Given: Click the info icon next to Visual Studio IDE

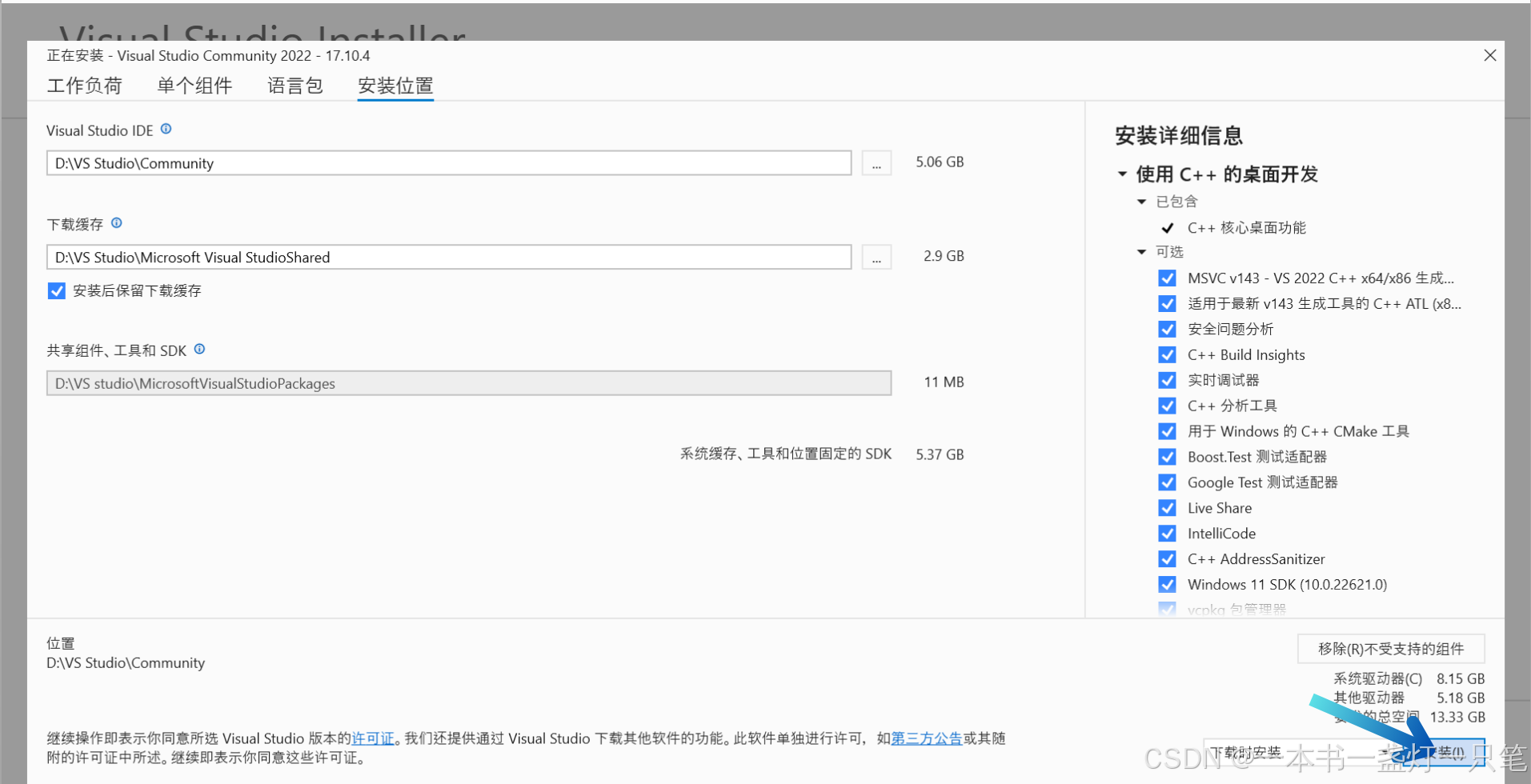Looking at the screenshot, I should (x=166, y=129).
